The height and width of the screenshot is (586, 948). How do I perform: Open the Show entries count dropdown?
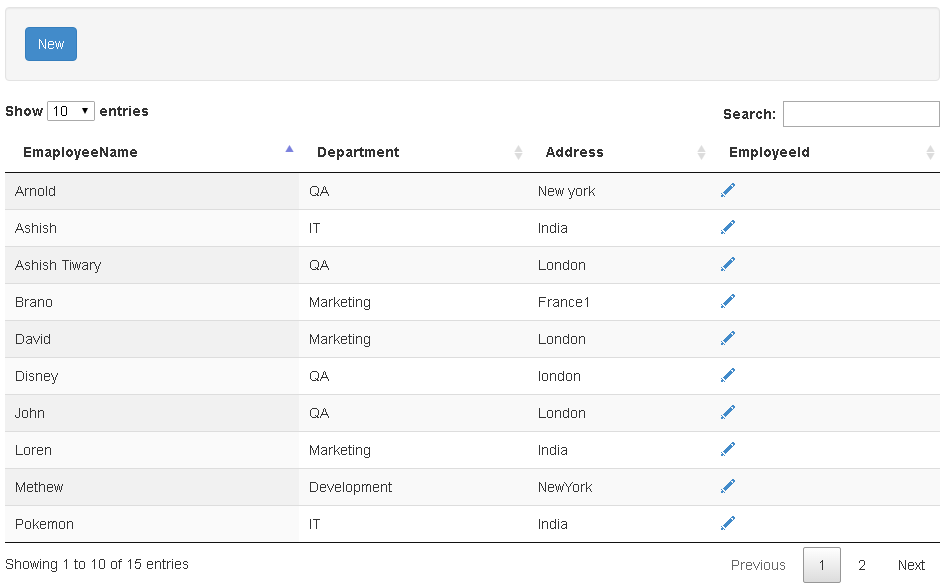pos(71,111)
